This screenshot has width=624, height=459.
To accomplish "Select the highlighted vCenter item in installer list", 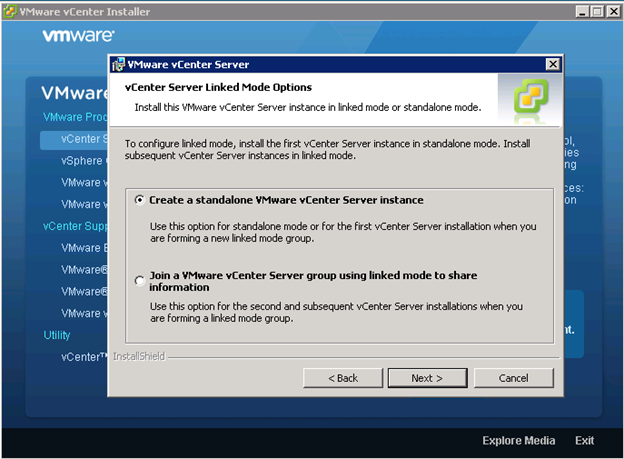I will (x=74, y=139).
